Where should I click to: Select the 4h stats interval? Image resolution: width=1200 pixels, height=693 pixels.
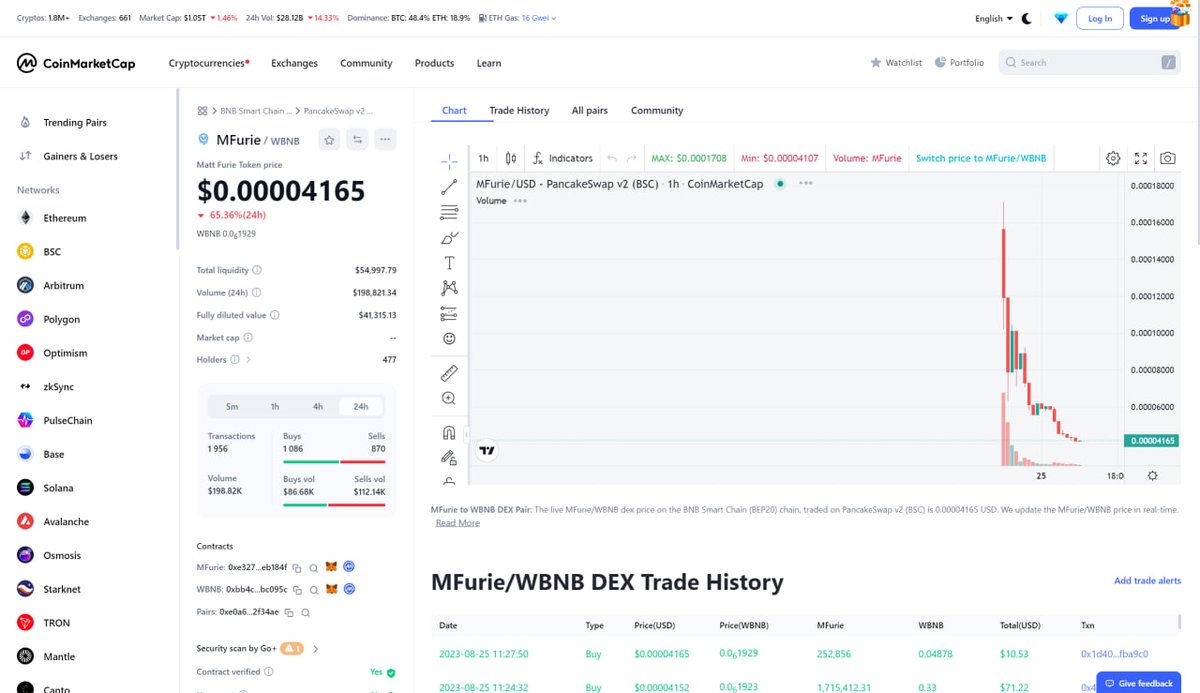[x=318, y=406]
